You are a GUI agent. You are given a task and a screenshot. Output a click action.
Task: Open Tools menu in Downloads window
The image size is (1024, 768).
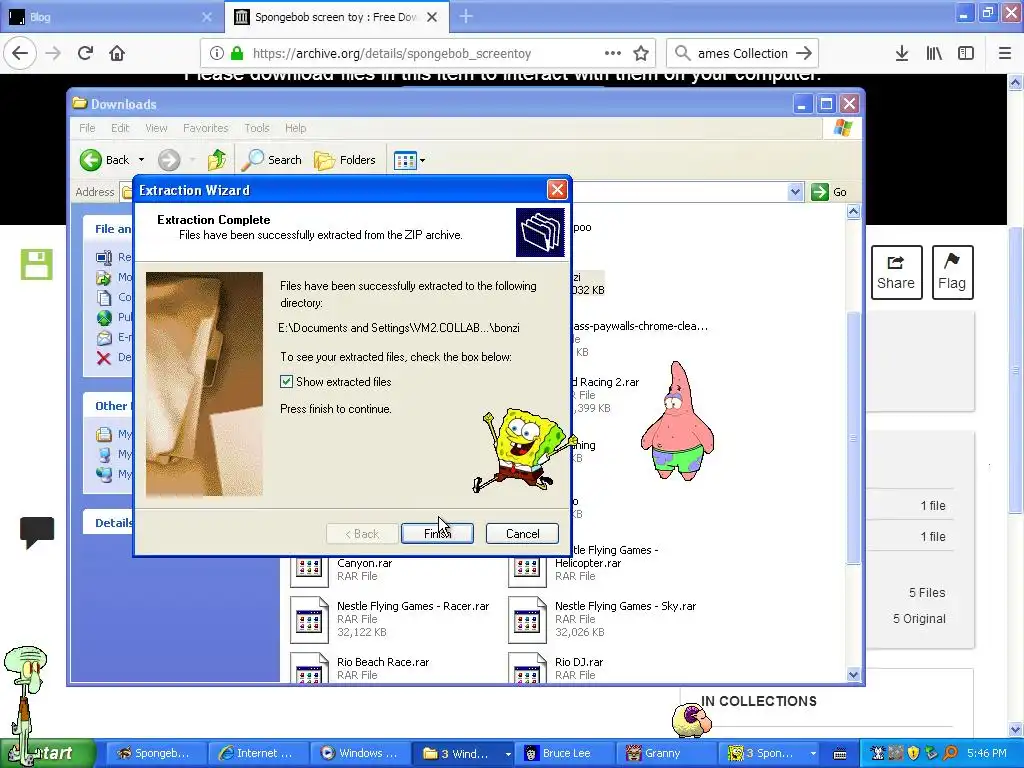point(257,128)
